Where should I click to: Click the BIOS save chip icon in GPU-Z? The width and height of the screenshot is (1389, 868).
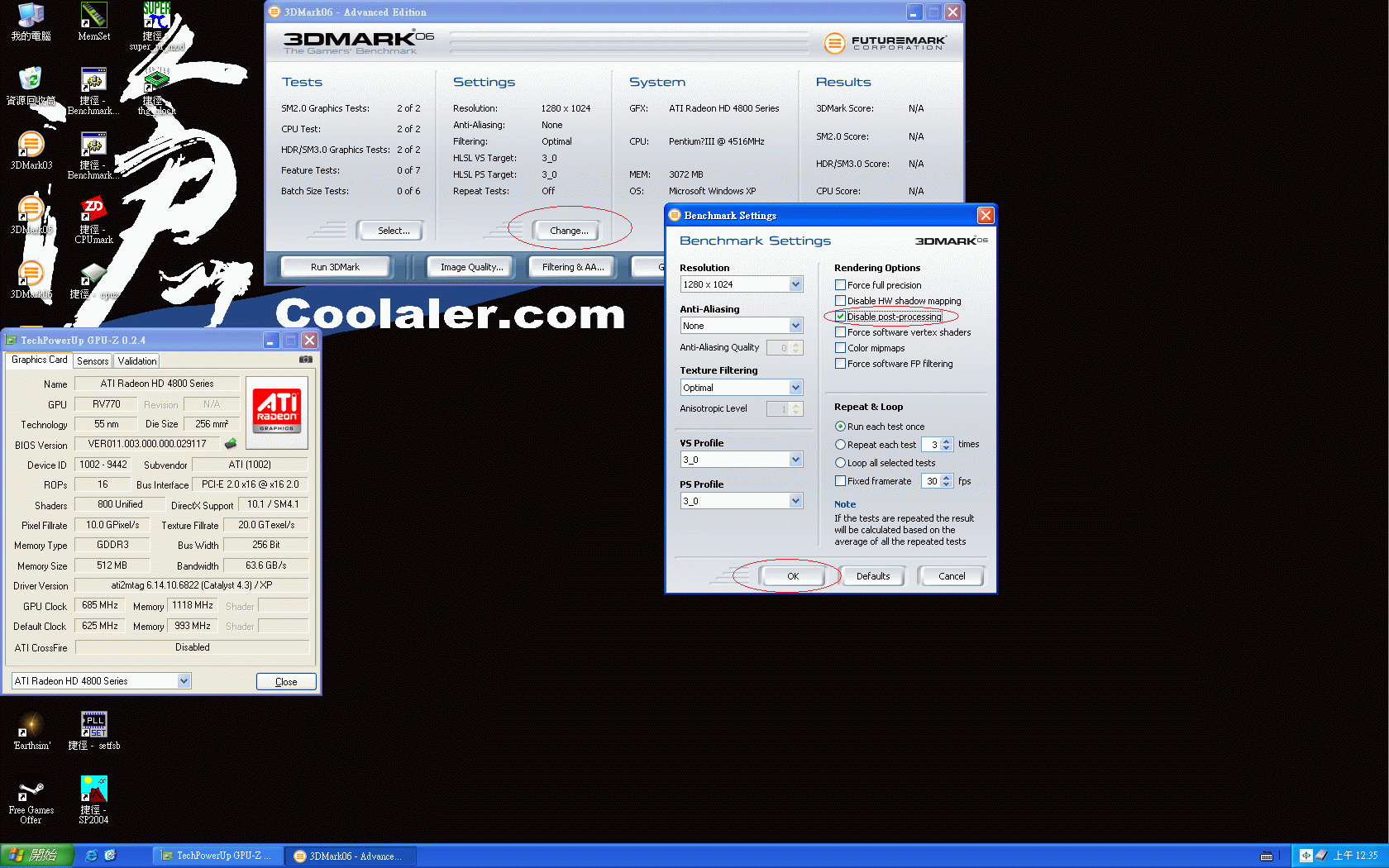[231, 444]
